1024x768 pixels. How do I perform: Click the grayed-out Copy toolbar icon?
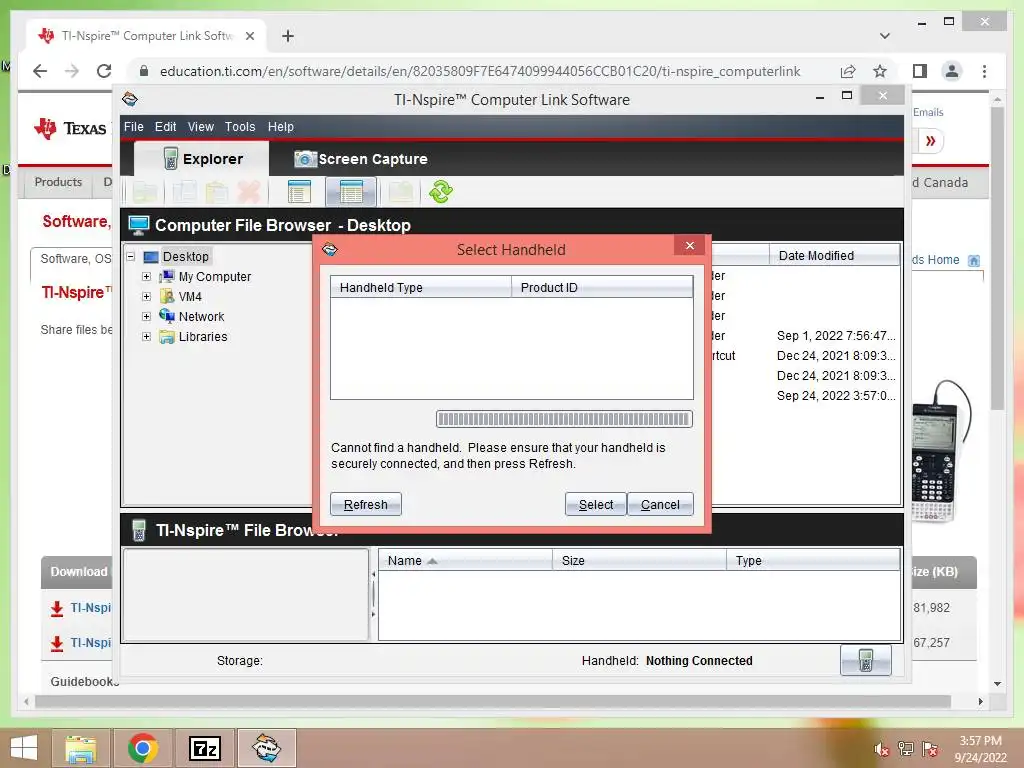(x=185, y=192)
